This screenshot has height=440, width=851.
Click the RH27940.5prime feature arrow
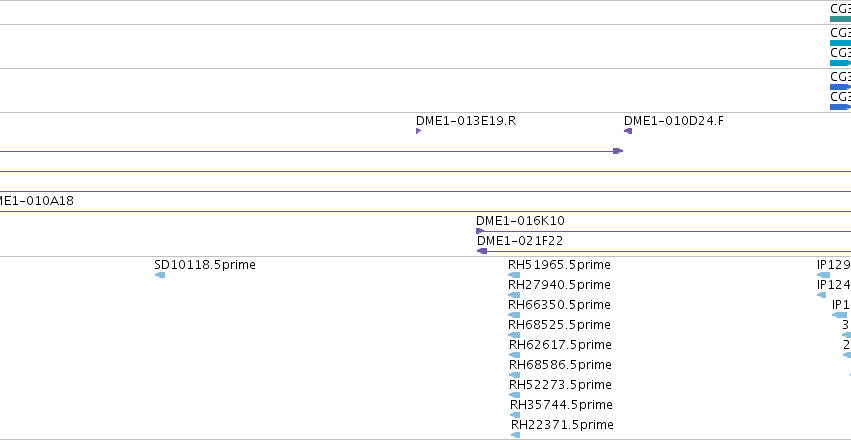[x=514, y=295]
